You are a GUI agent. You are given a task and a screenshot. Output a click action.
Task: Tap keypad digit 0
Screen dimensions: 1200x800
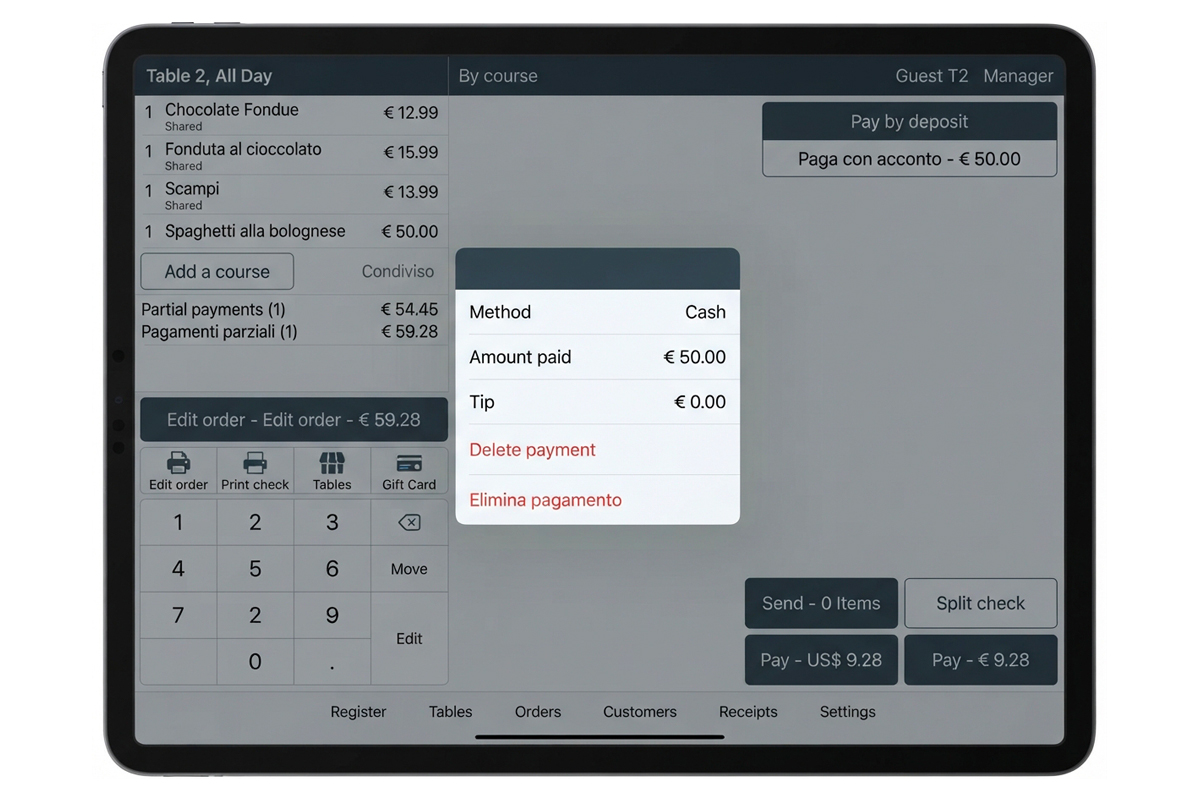coord(255,662)
